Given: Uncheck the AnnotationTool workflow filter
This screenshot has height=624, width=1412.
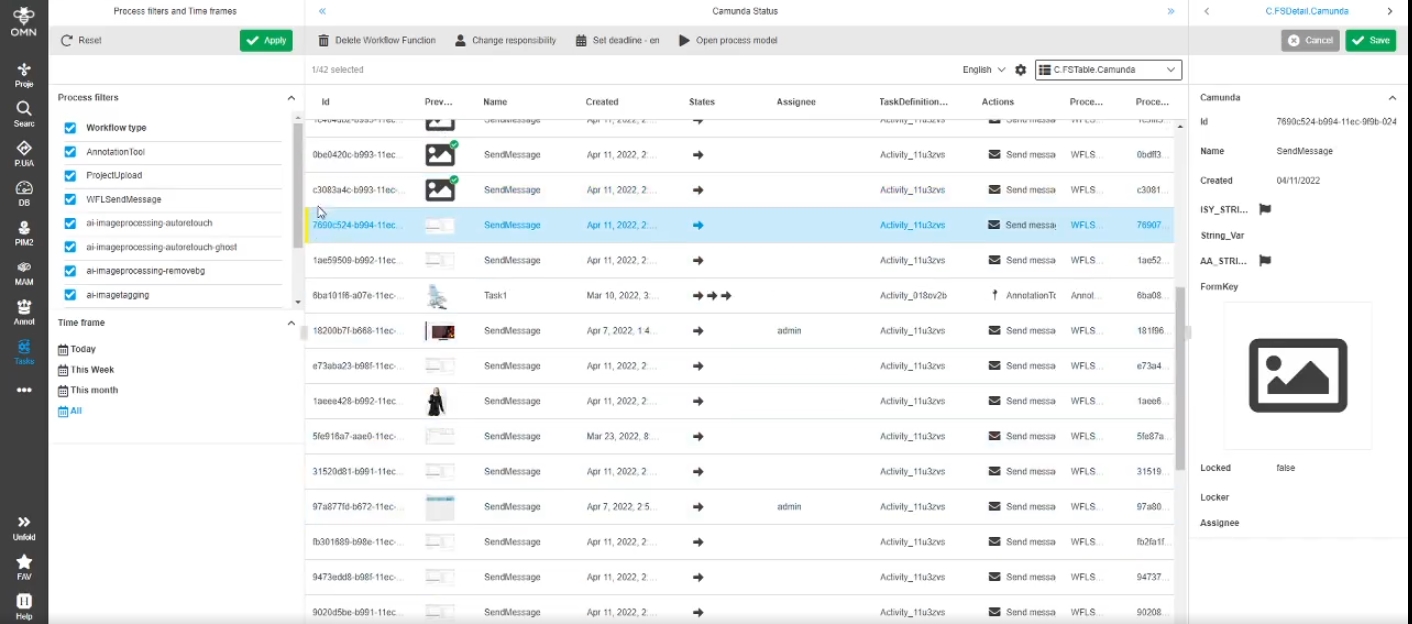Looking at the screenshot, I should (70, 152).
